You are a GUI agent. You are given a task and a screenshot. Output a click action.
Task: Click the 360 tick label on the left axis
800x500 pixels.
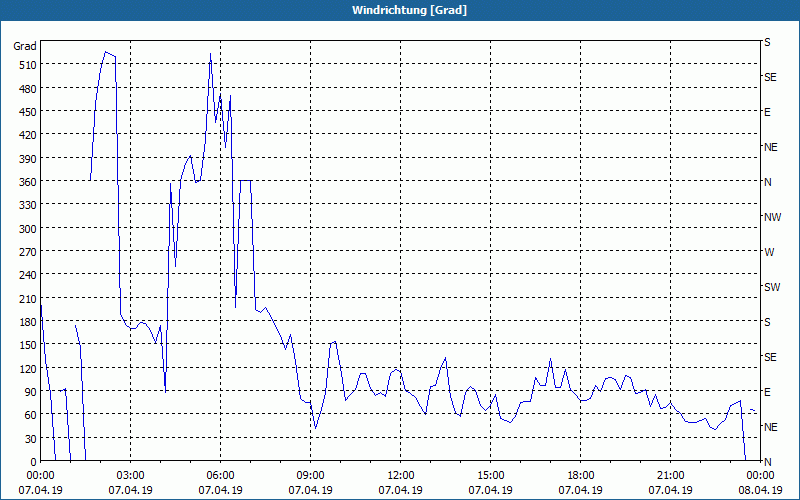[25, 181]
